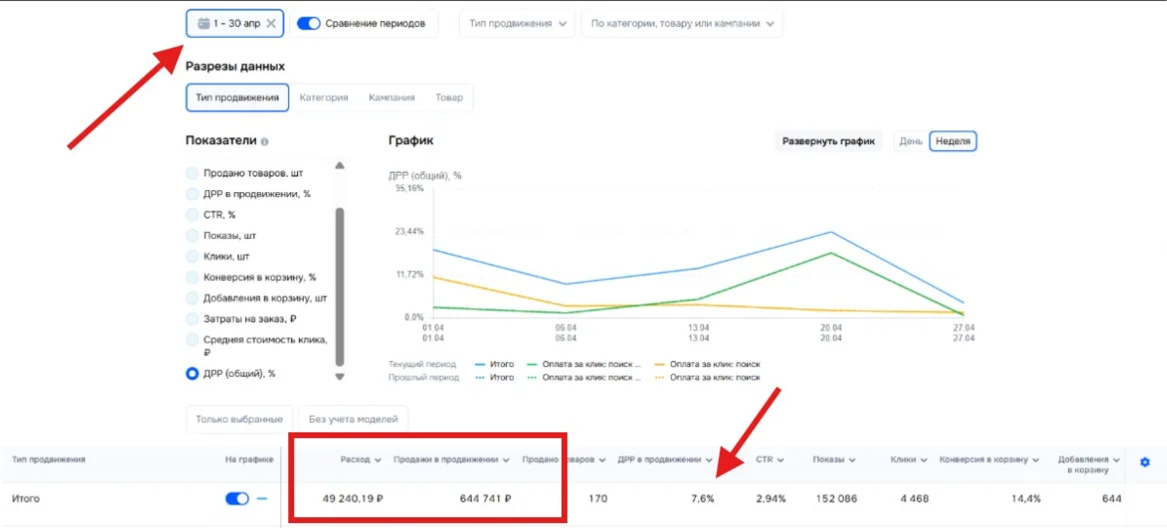Open Тип продвижения filter dropdown

[517, 24]
